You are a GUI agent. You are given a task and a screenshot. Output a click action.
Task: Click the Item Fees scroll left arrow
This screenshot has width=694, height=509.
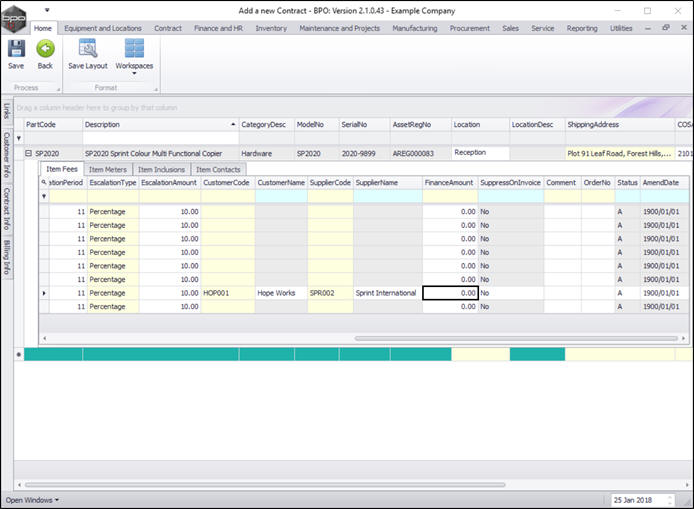tap(44, 339)
